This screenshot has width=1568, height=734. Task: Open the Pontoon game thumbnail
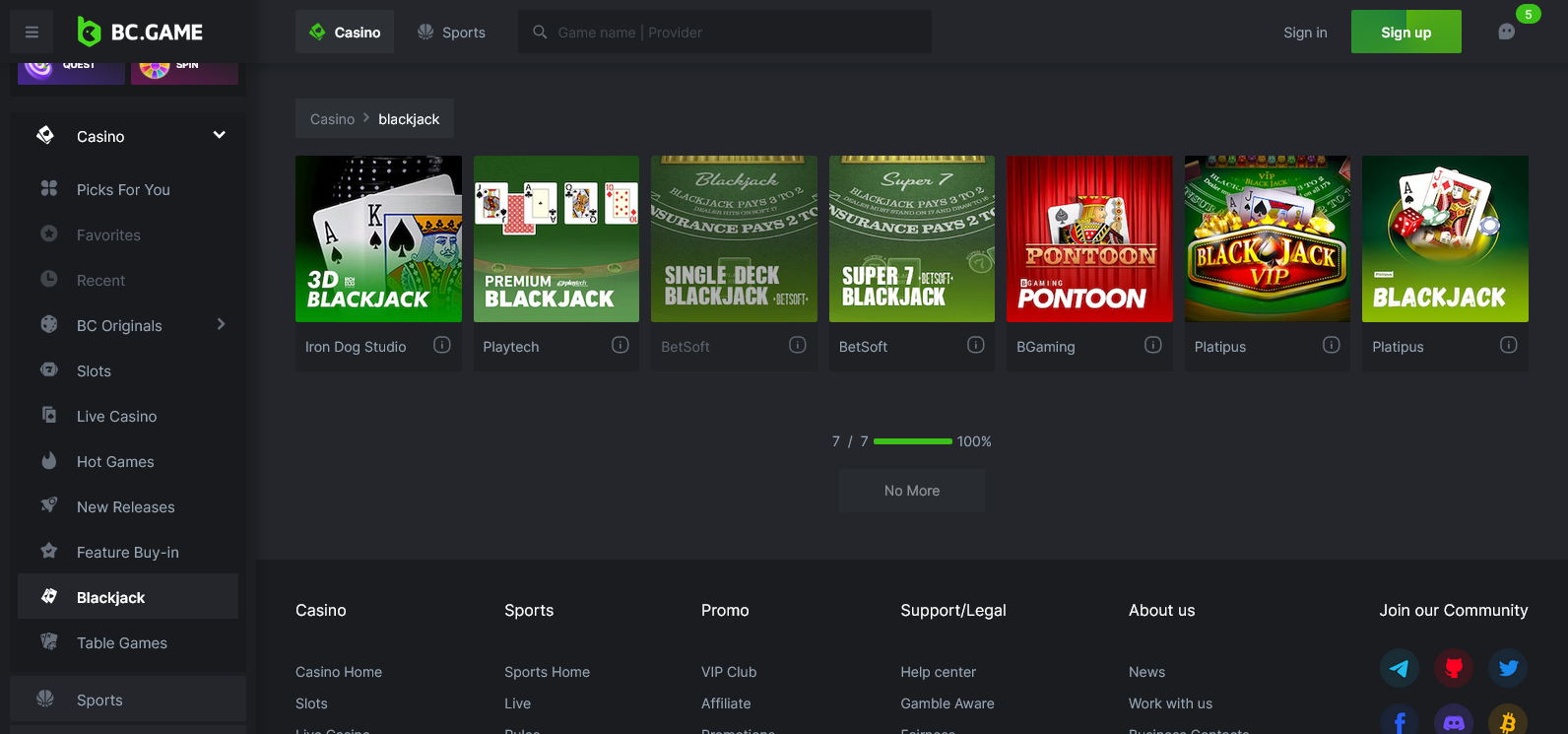(1089, 238)
